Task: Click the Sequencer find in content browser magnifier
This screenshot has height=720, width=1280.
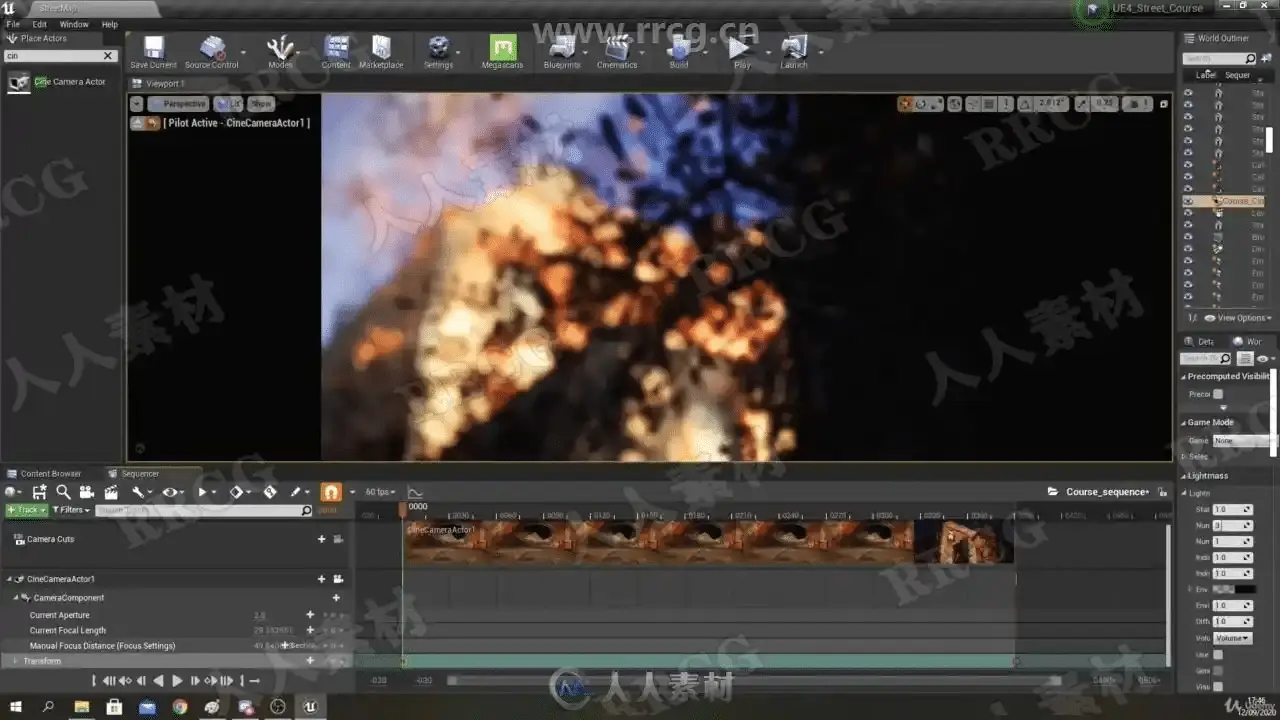Action: point(63,492)
